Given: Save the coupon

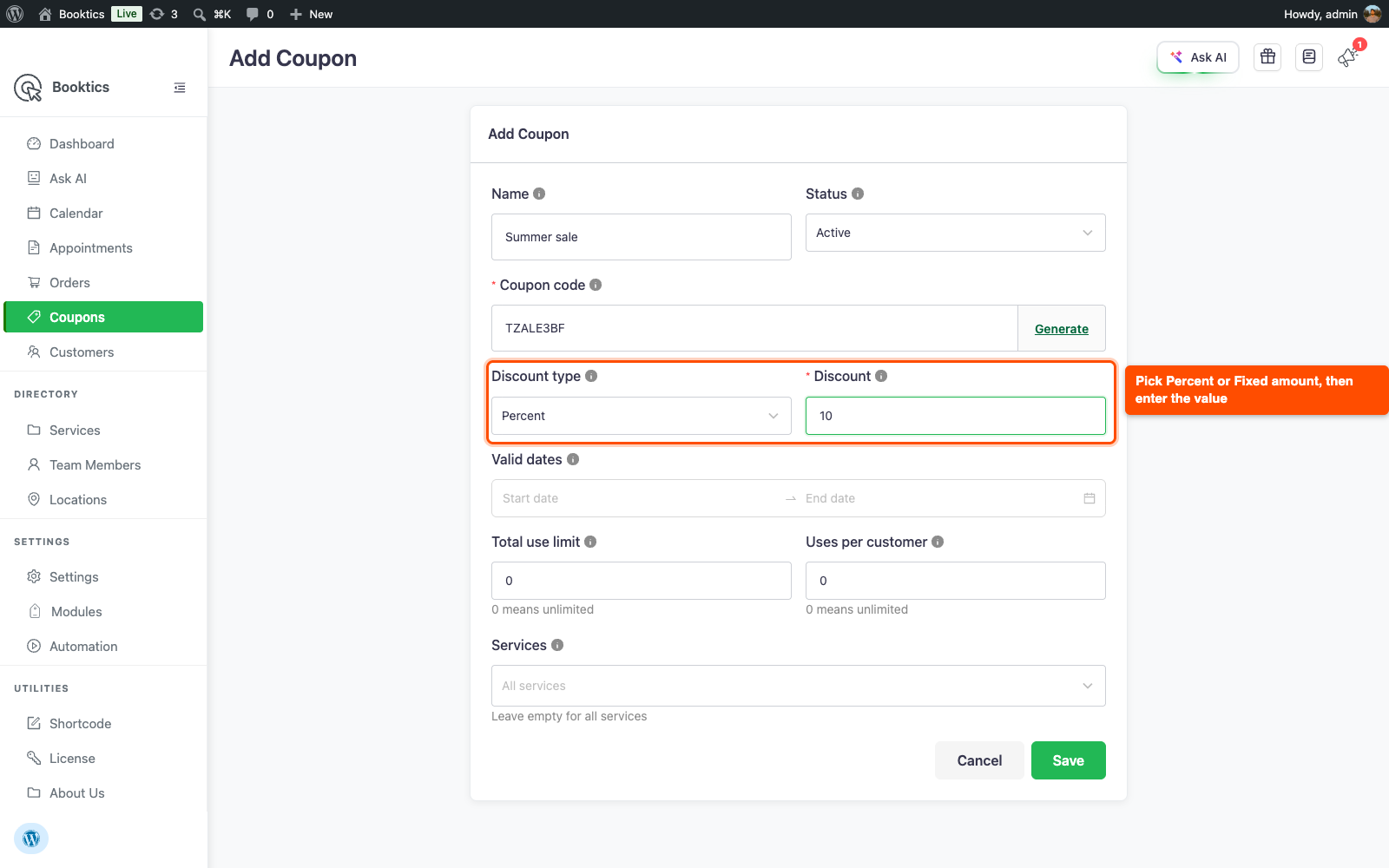Looking at the screenshot, I should (x=1069, y=760).
